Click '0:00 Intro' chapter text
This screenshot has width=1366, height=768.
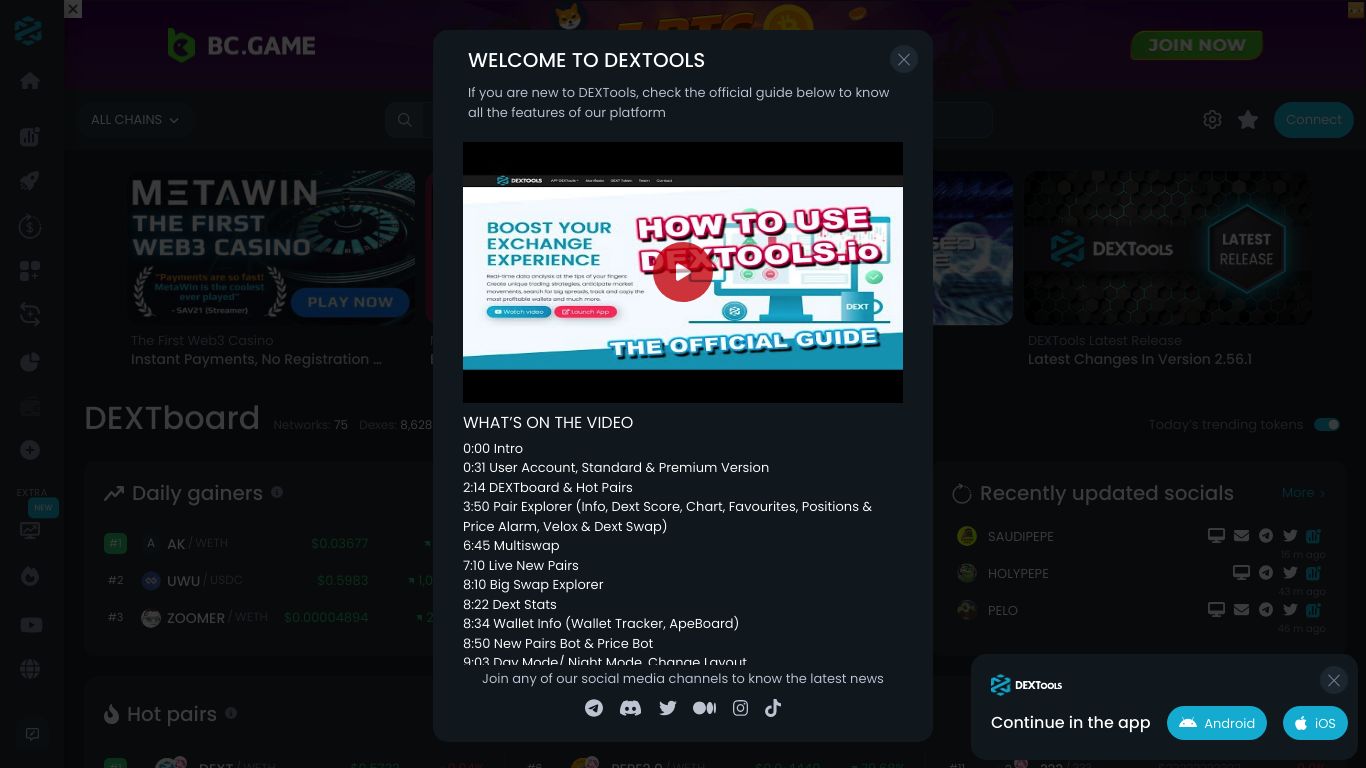coord(493,449)
